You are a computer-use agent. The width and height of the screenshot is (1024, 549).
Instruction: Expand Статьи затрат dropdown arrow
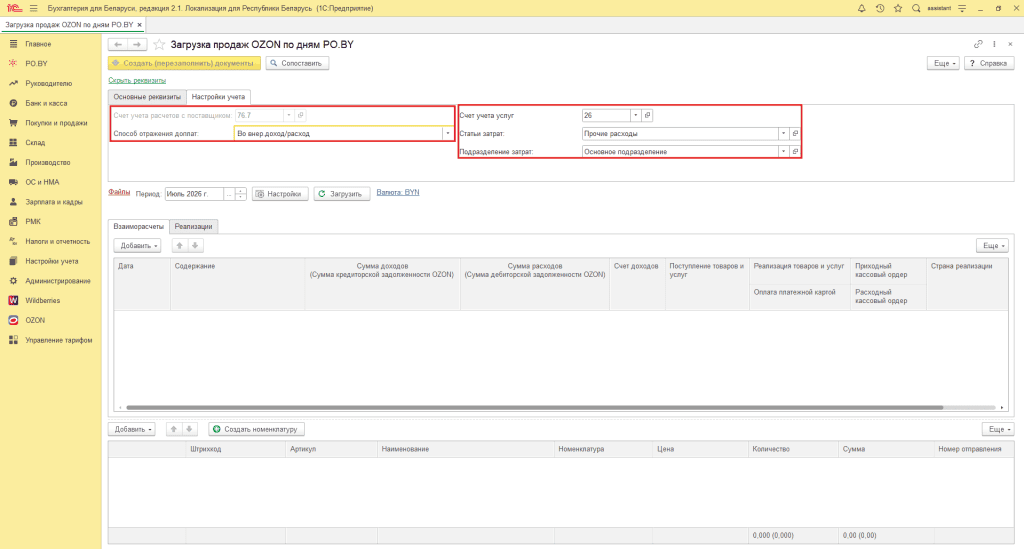[x=783, y=133]
